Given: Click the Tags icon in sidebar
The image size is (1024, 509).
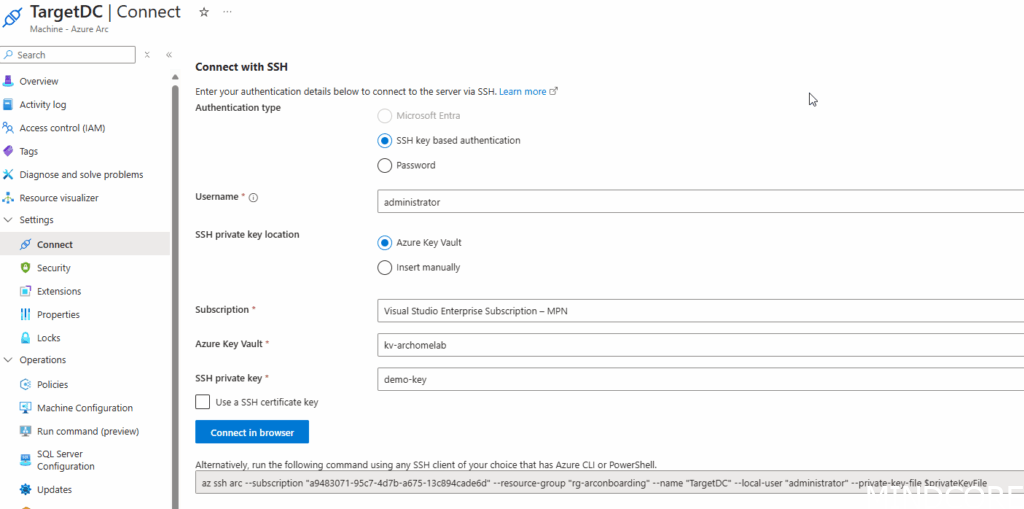Looking at the screenshot, I should click(x=9, y=151).
